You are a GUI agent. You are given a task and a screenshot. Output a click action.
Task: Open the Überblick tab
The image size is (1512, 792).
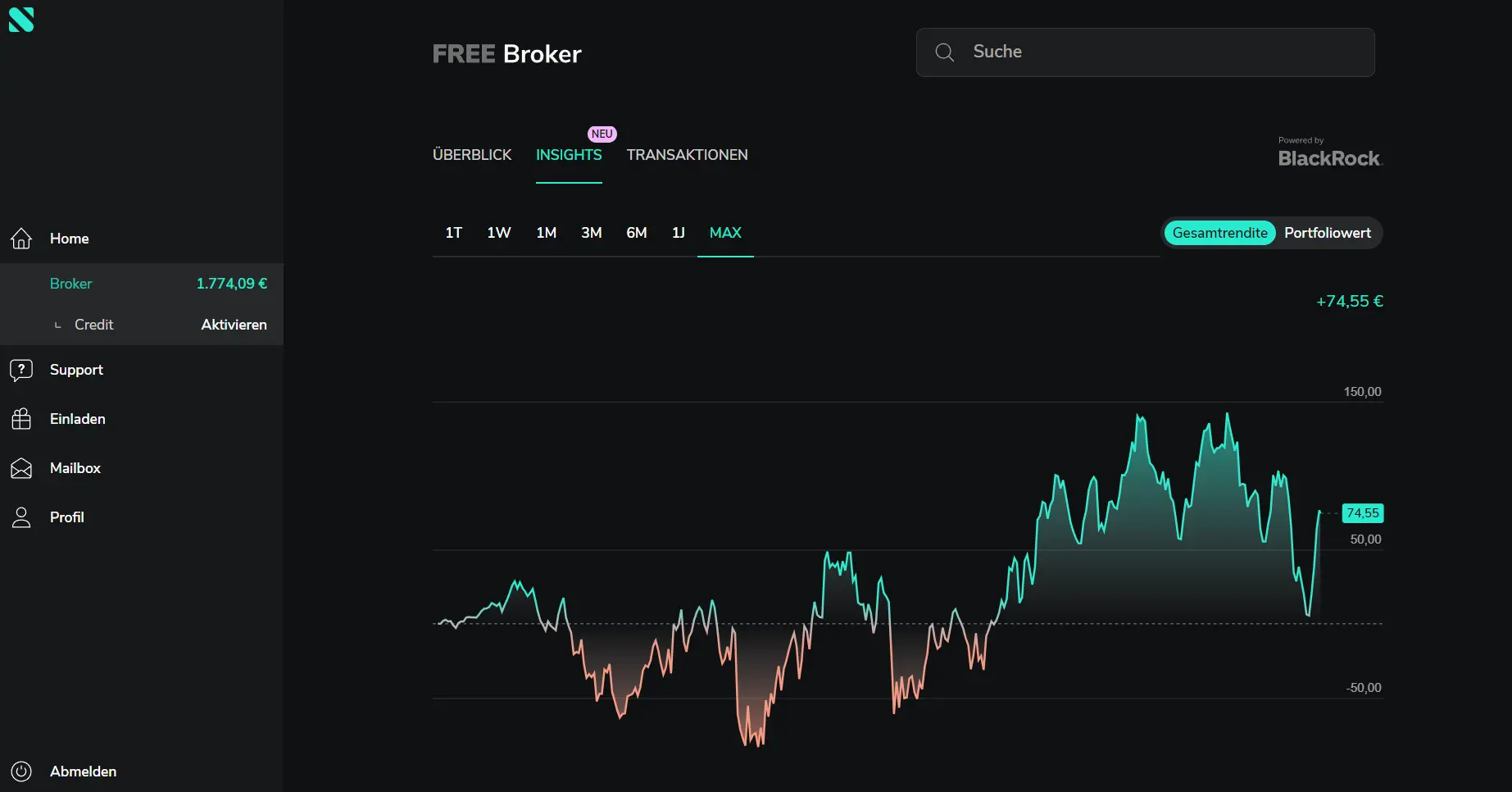point(472,155)
